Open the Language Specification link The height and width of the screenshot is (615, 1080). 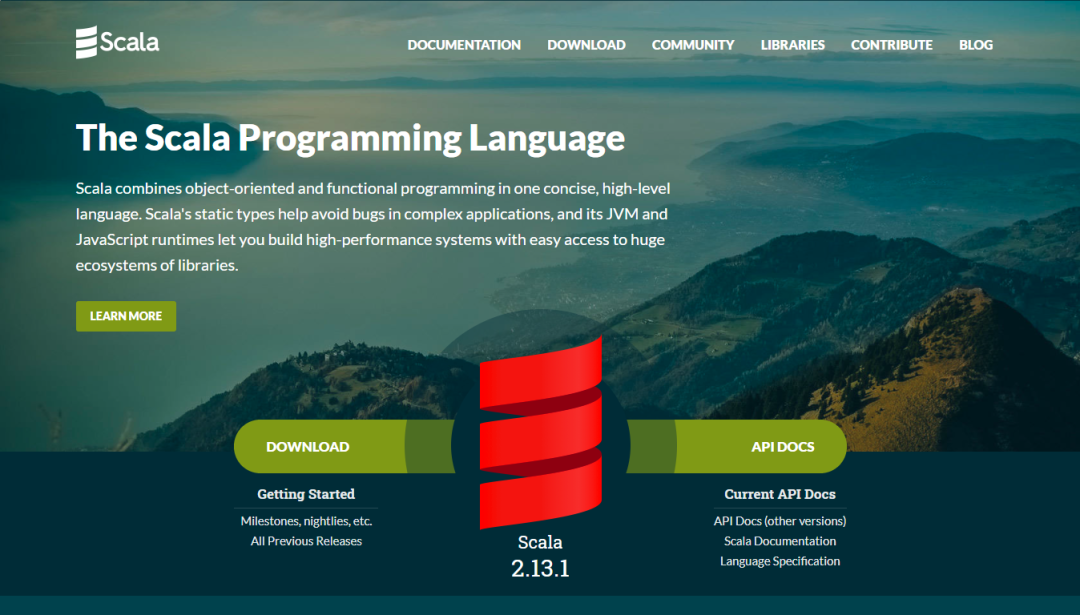[x=780, y=561]
